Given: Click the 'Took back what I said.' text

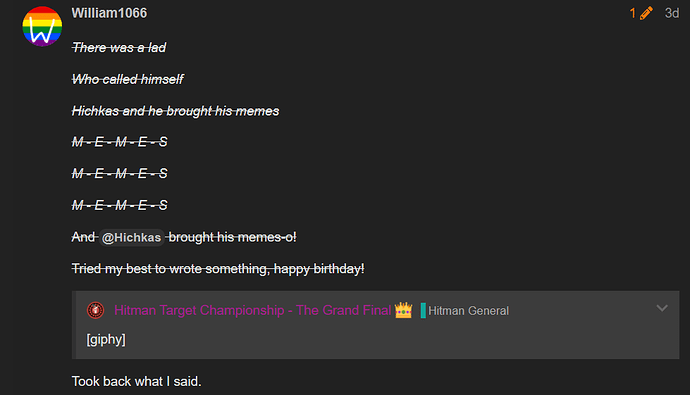Looking at the screenshot, I should coord(136,381).
